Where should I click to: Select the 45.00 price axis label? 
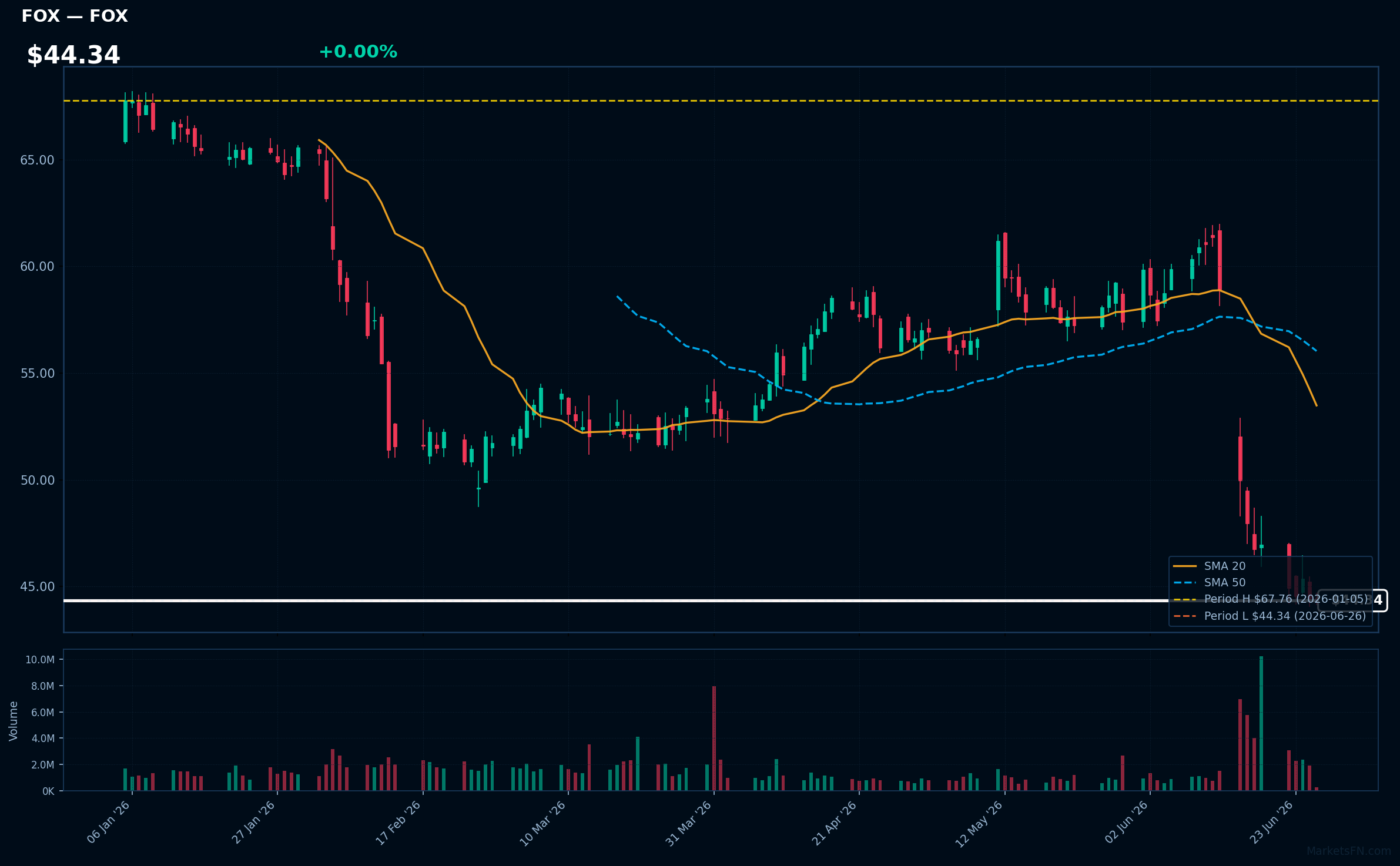[x=37, y=587]
